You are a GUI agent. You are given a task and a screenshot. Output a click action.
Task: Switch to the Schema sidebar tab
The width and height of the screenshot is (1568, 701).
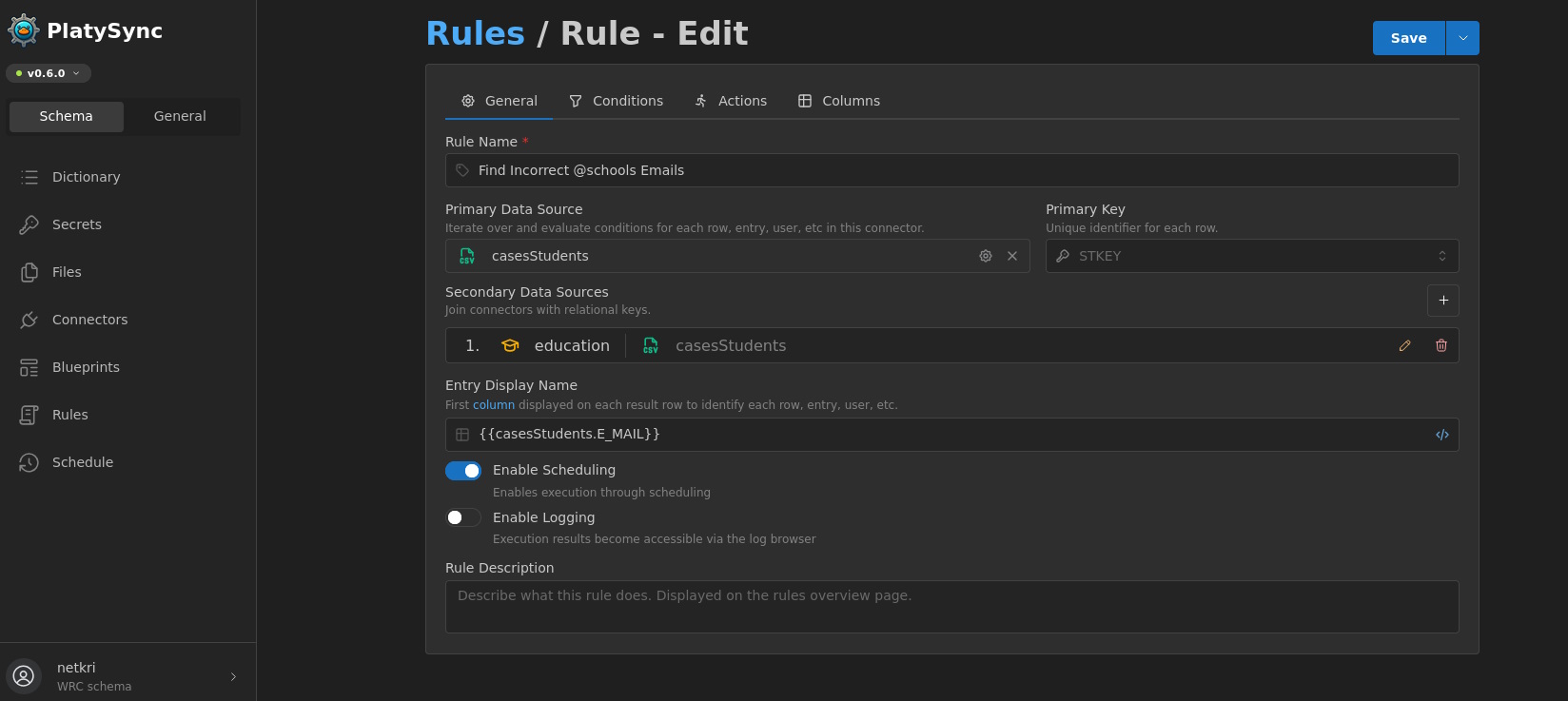point(67,116)
